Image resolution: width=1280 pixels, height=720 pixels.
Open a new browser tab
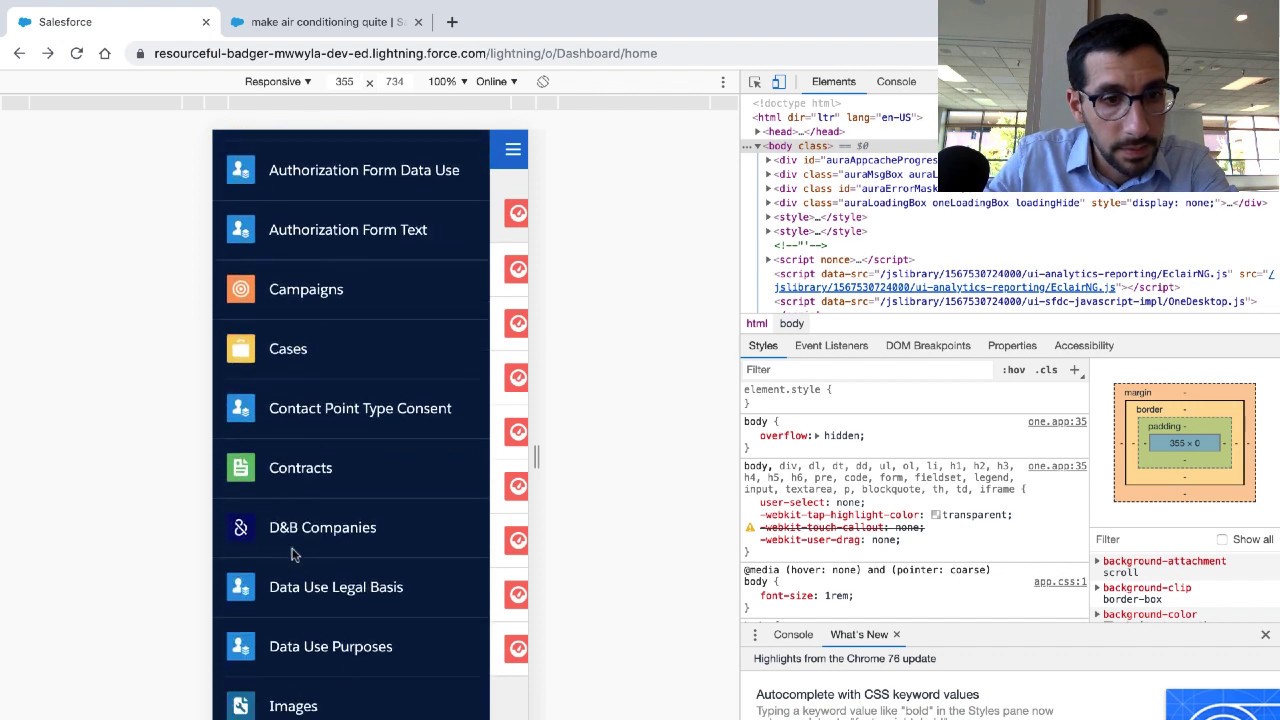pos(452,22)
